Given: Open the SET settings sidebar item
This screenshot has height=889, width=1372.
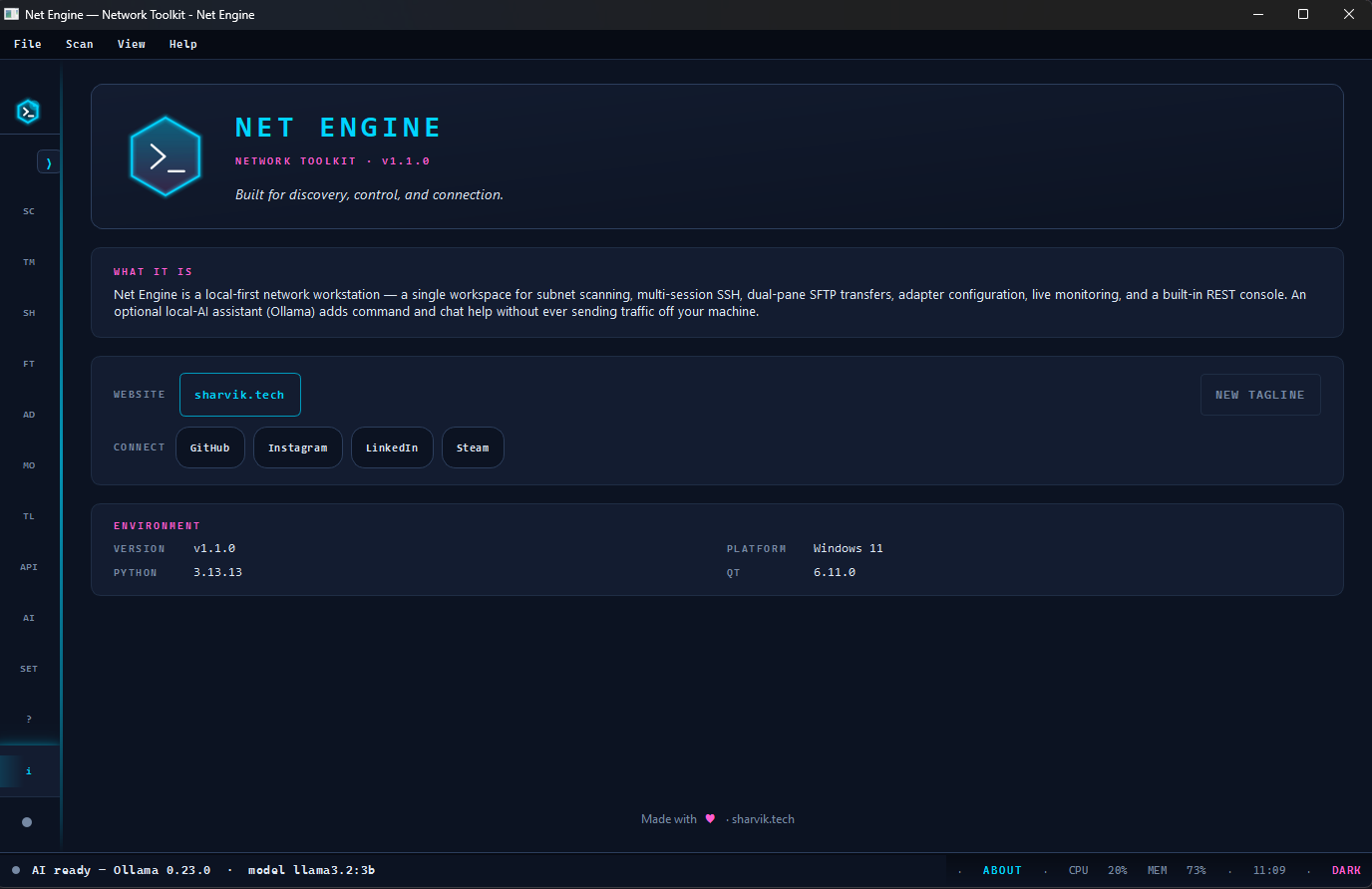Looking at the screenshot, I should 29,669.
